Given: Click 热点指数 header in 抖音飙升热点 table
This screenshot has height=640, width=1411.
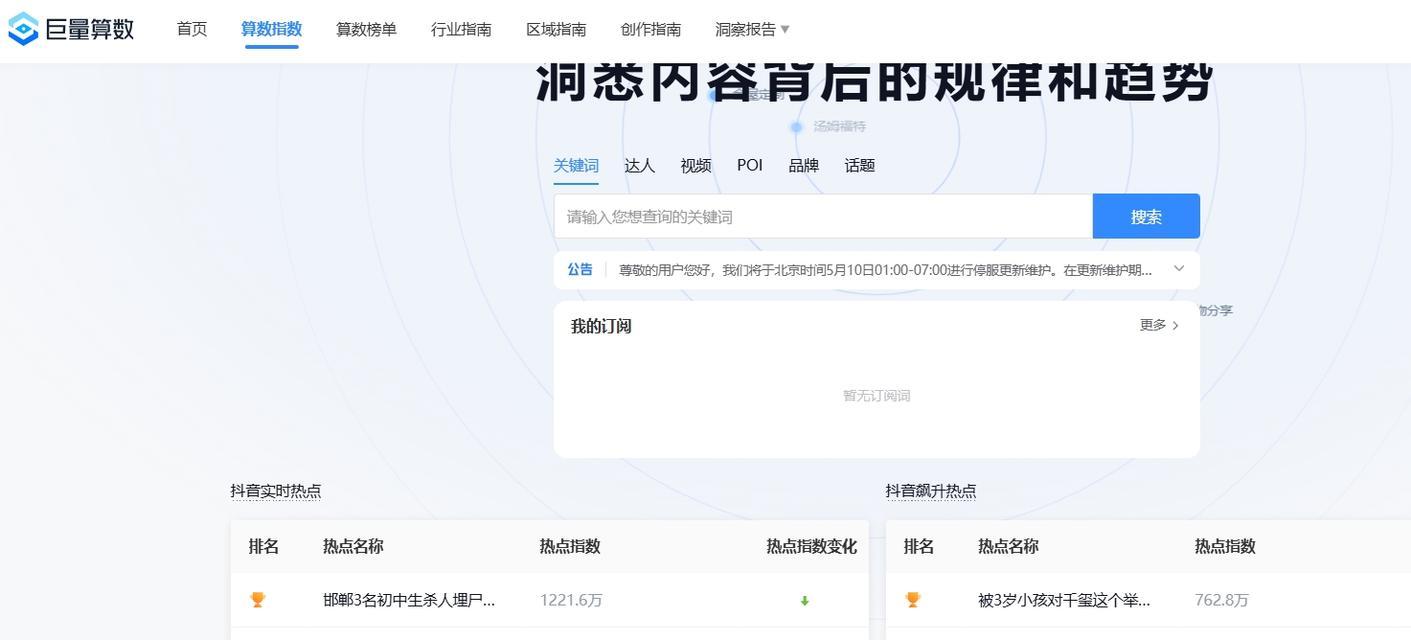Looking at the screenshot, I should coord(1225,546).
